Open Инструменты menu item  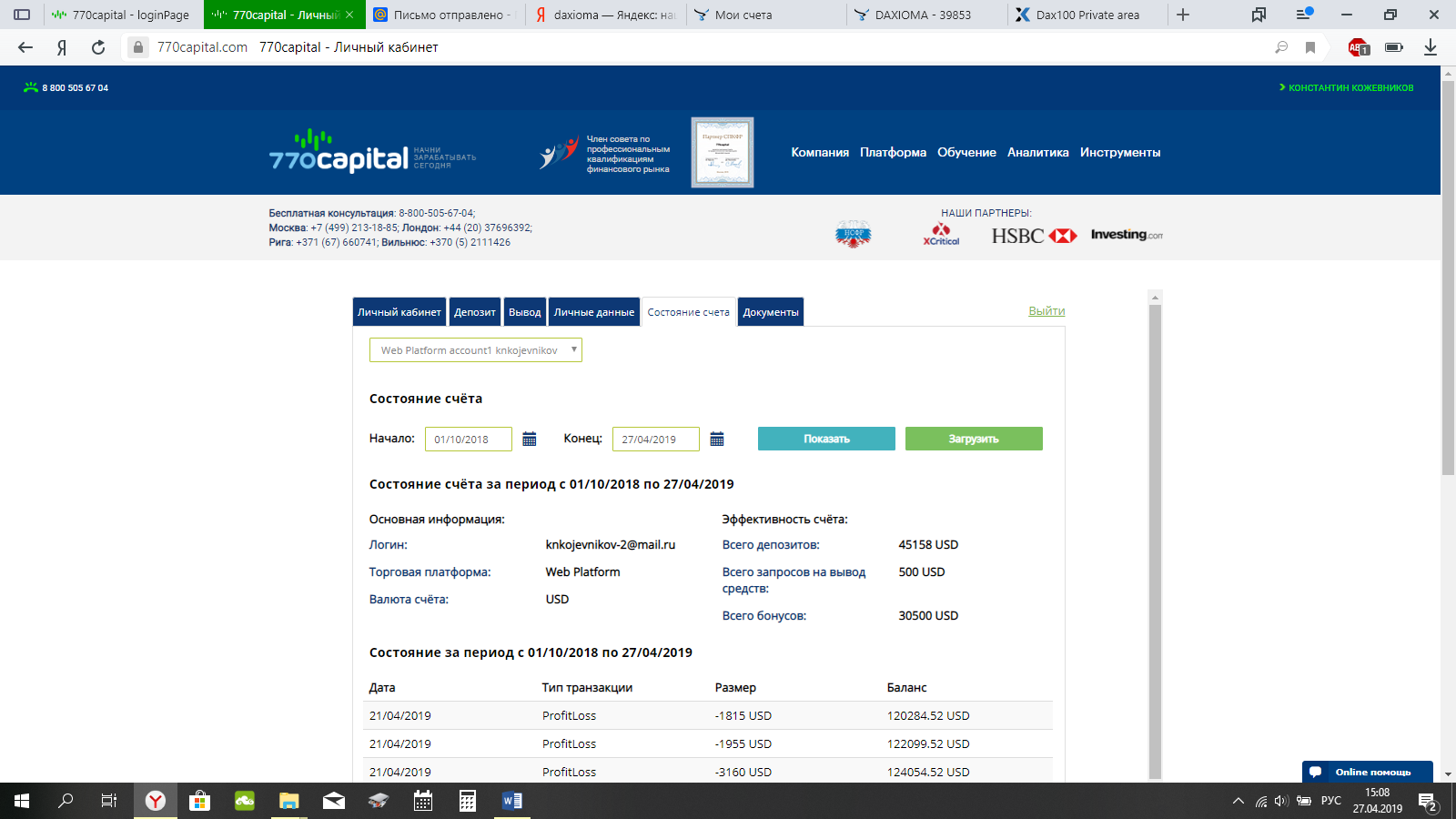click(x=1120, y=153)
